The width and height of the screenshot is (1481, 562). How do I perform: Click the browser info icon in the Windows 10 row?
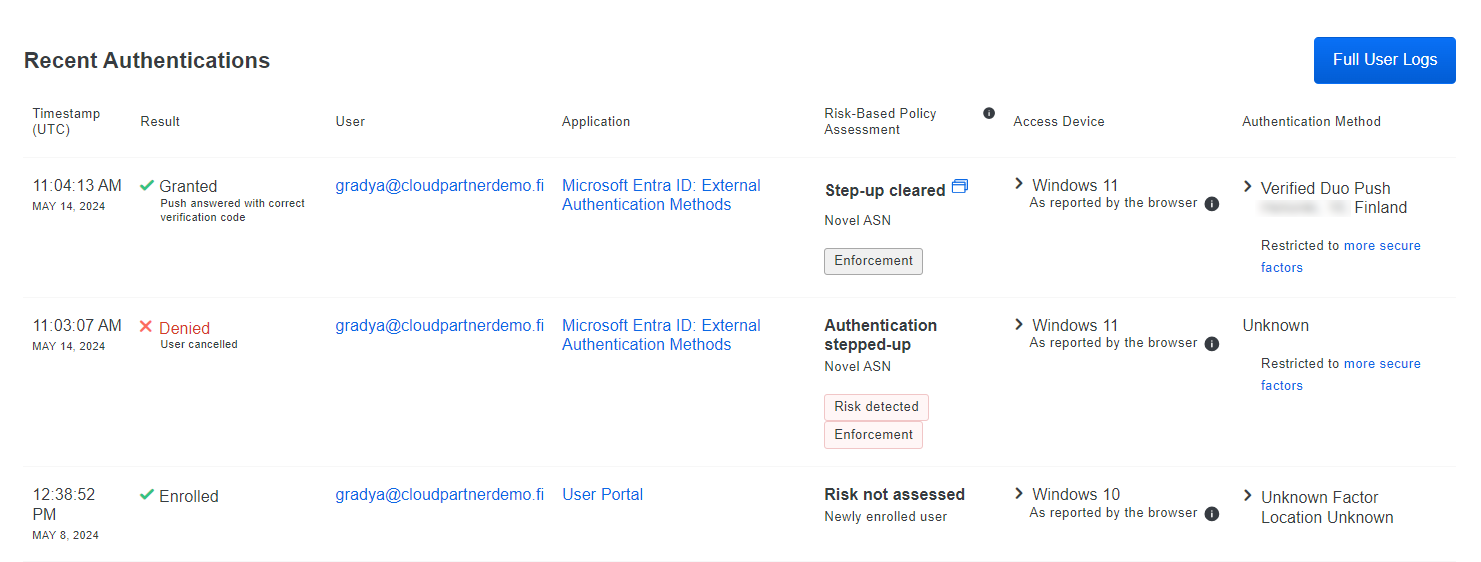click(1211, 514)
